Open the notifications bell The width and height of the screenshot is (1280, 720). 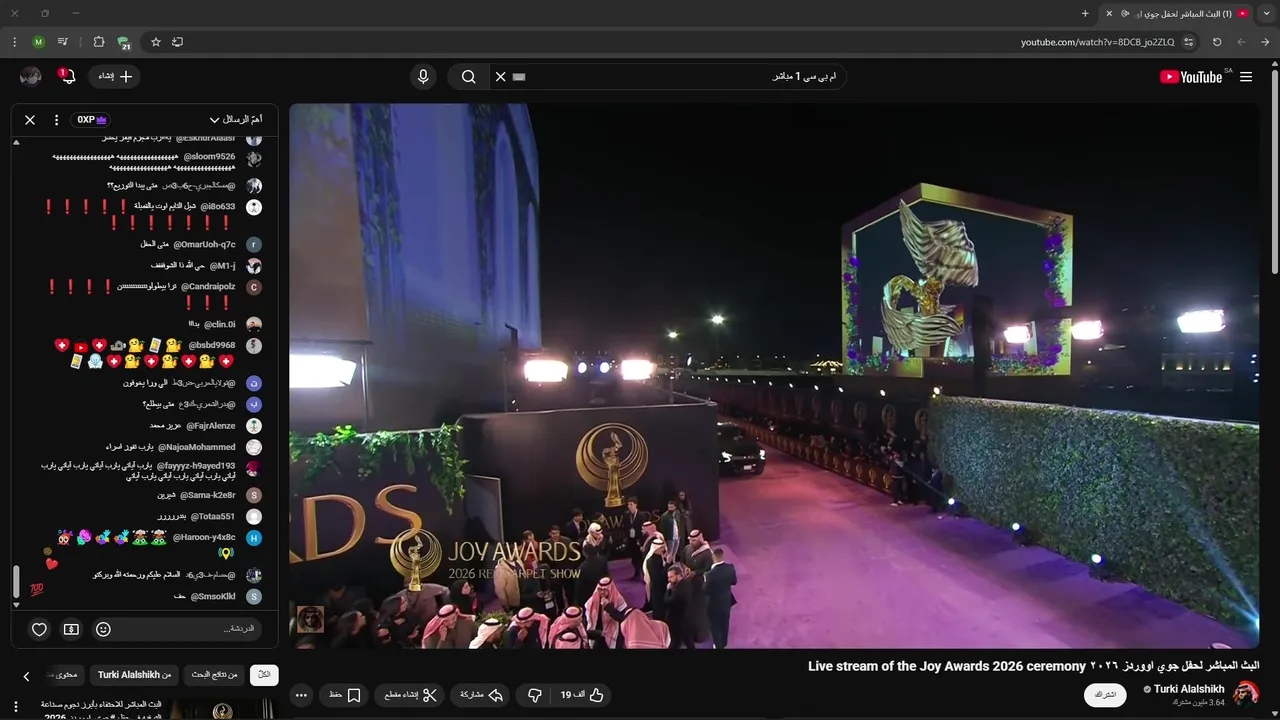(67, 76)
